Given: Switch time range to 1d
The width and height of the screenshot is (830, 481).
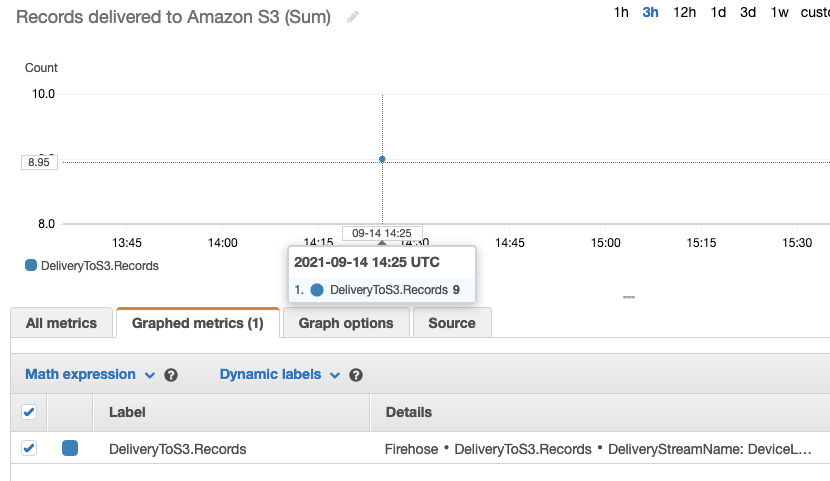Looking at the screenshot, I should (718, 13).
